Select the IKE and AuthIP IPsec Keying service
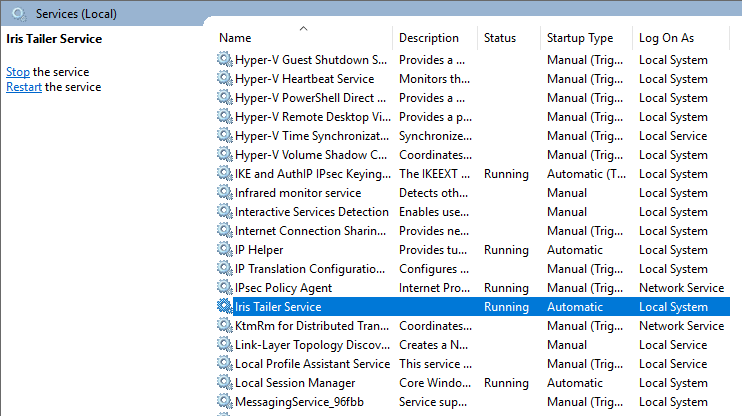This screenshot has height=416, width=742. 311,174
